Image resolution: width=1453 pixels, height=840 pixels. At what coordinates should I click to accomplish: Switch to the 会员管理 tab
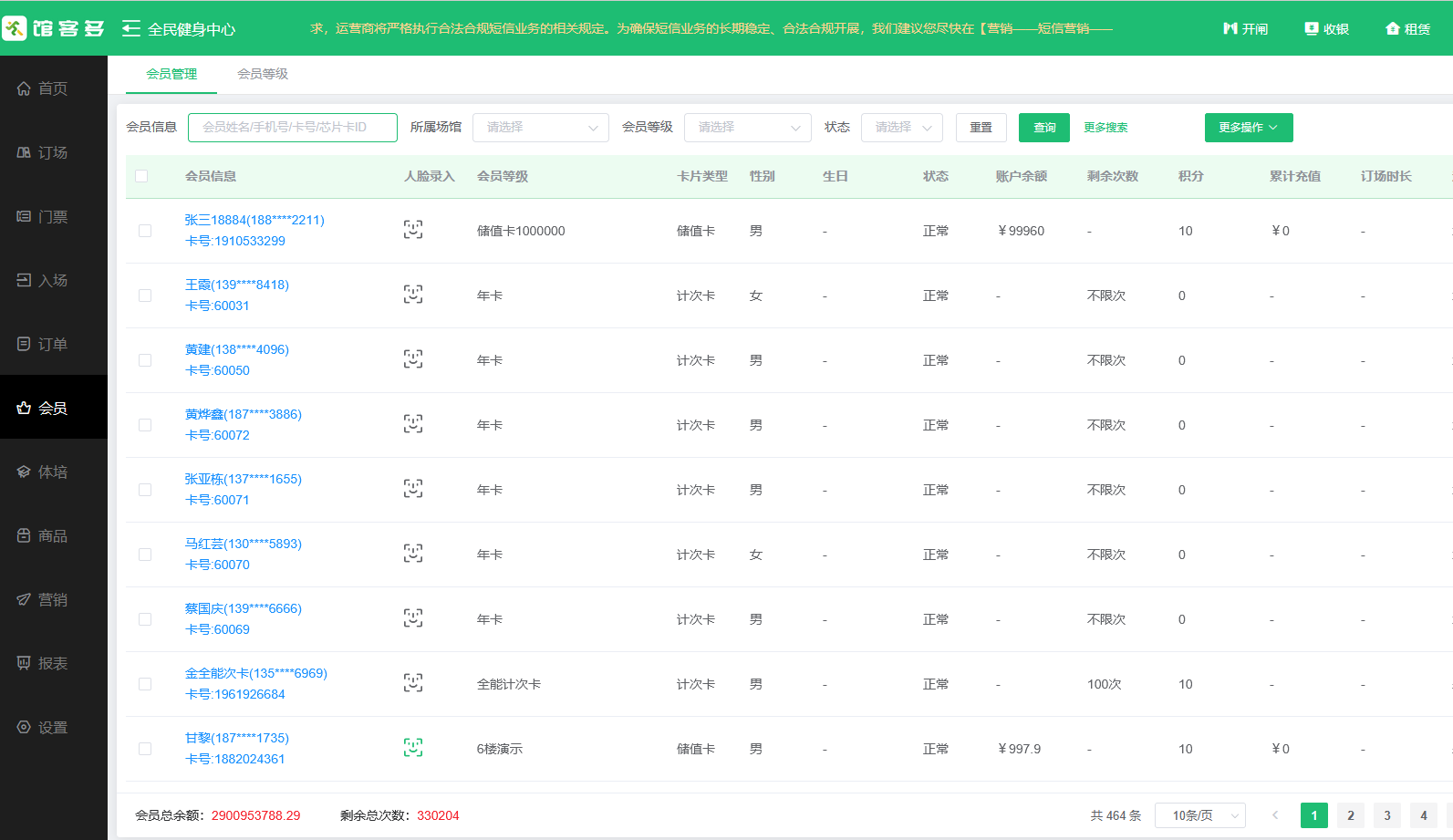171,74
